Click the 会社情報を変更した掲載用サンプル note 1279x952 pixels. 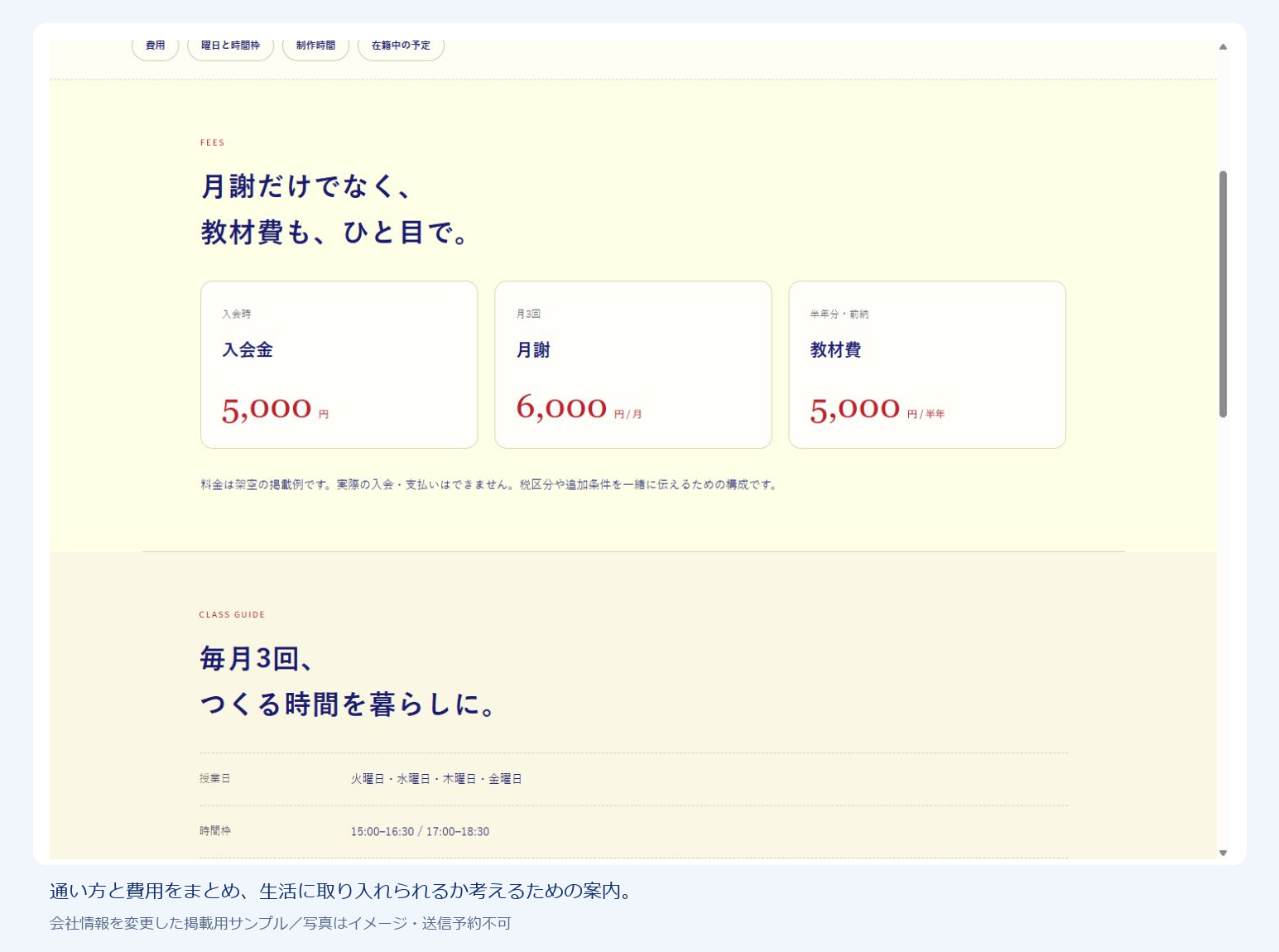pos(280,923)
